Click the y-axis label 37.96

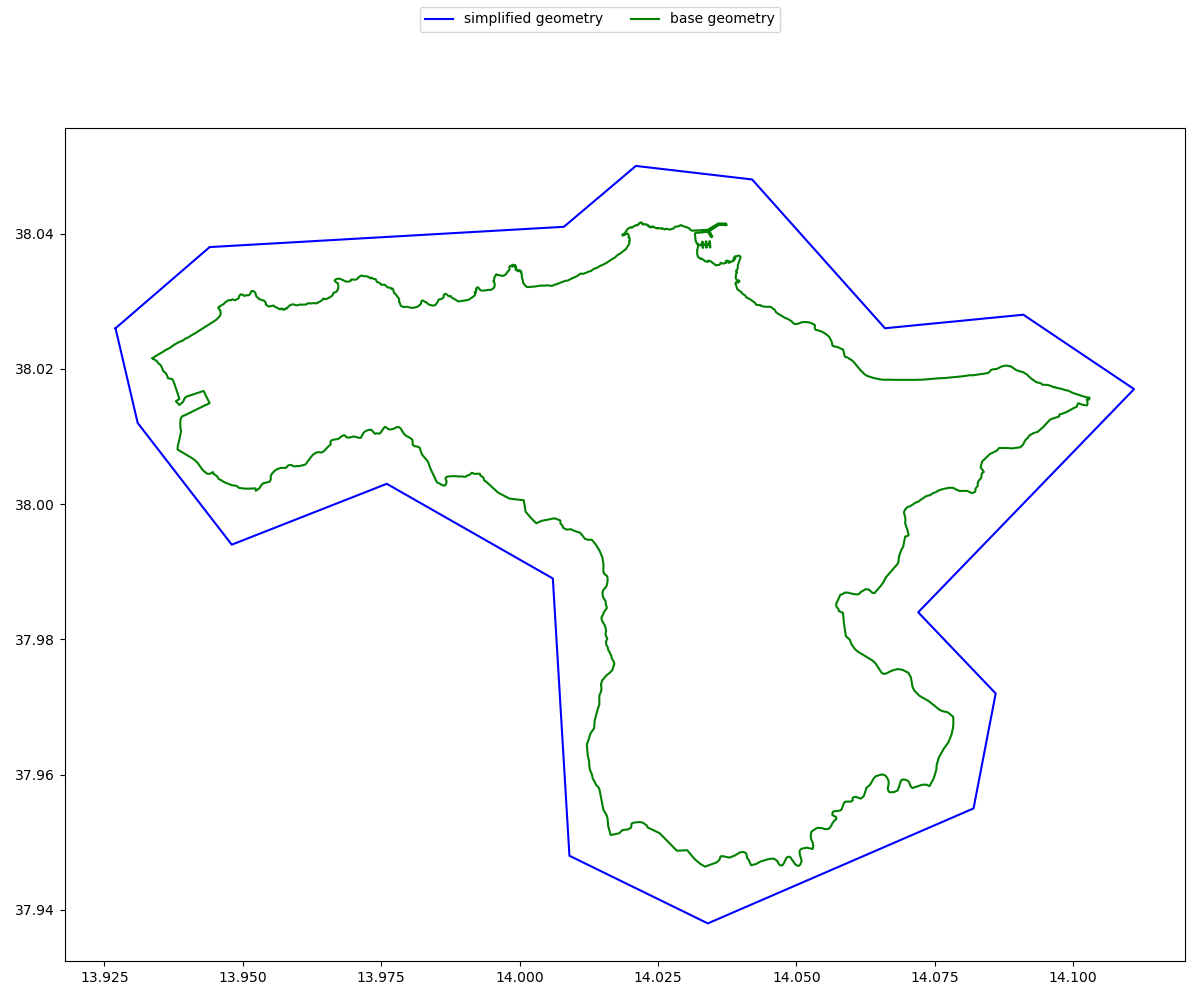coord(37,775)
